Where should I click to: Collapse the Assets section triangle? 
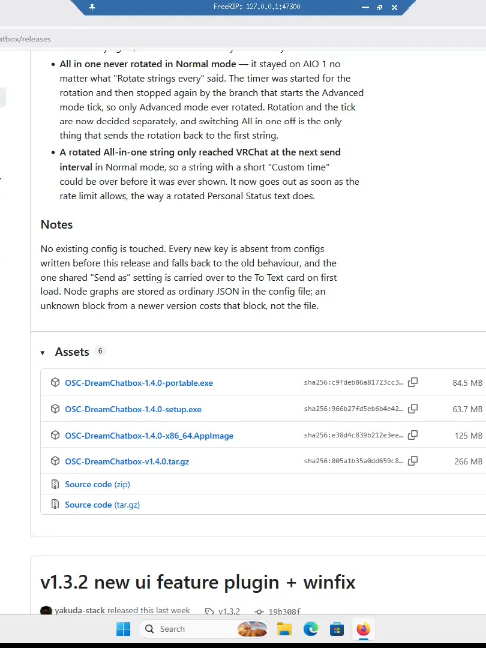tap(43, 353)
